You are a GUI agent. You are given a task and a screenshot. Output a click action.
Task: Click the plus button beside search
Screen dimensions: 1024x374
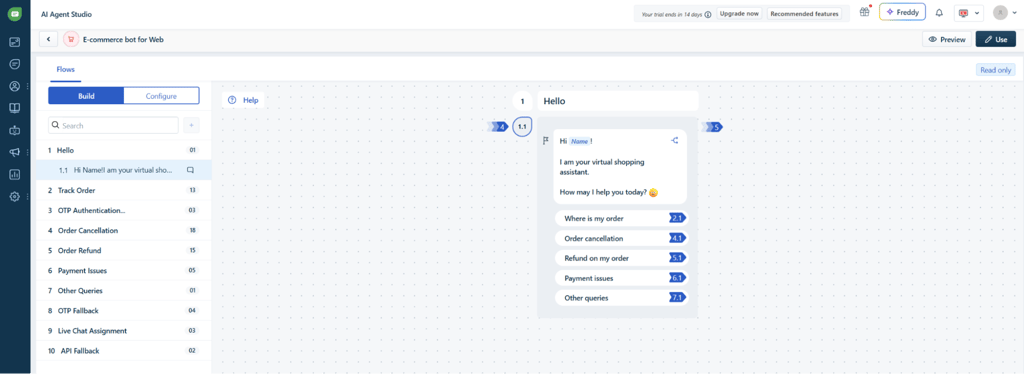(191, 125)
